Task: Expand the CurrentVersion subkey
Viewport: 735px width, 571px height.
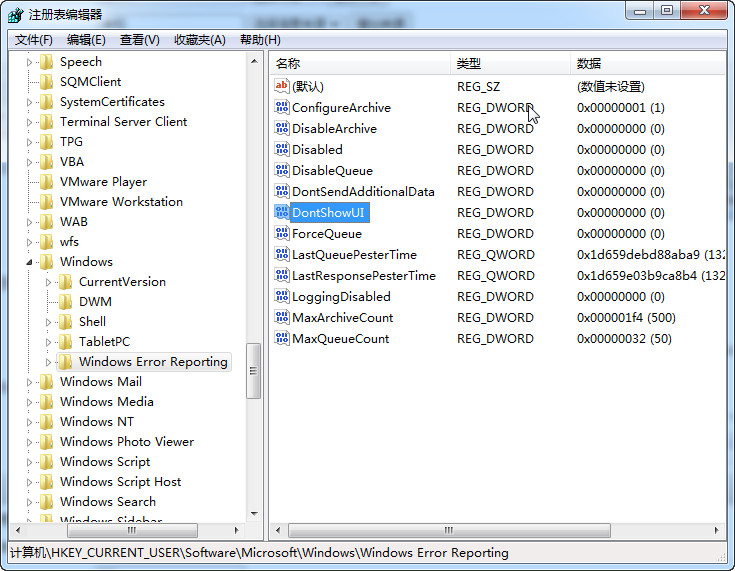Action: pos(48,282)
